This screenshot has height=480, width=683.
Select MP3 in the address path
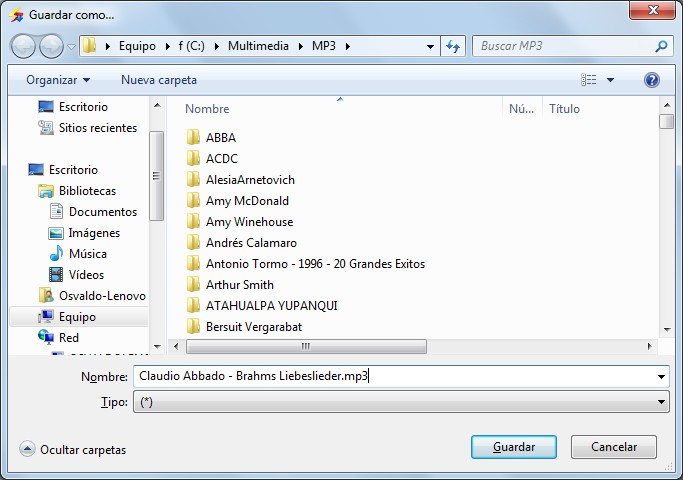coord(324,46)
